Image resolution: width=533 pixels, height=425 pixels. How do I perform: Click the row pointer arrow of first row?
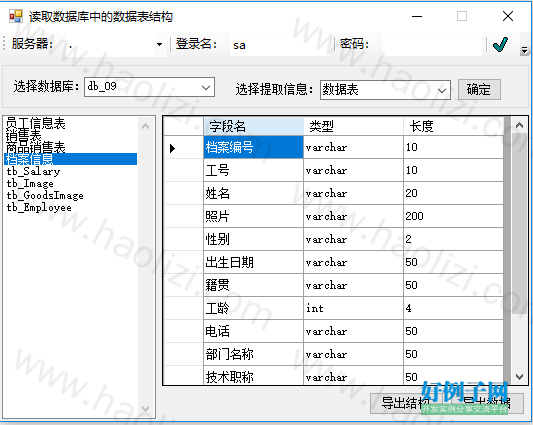coord(172,148)
